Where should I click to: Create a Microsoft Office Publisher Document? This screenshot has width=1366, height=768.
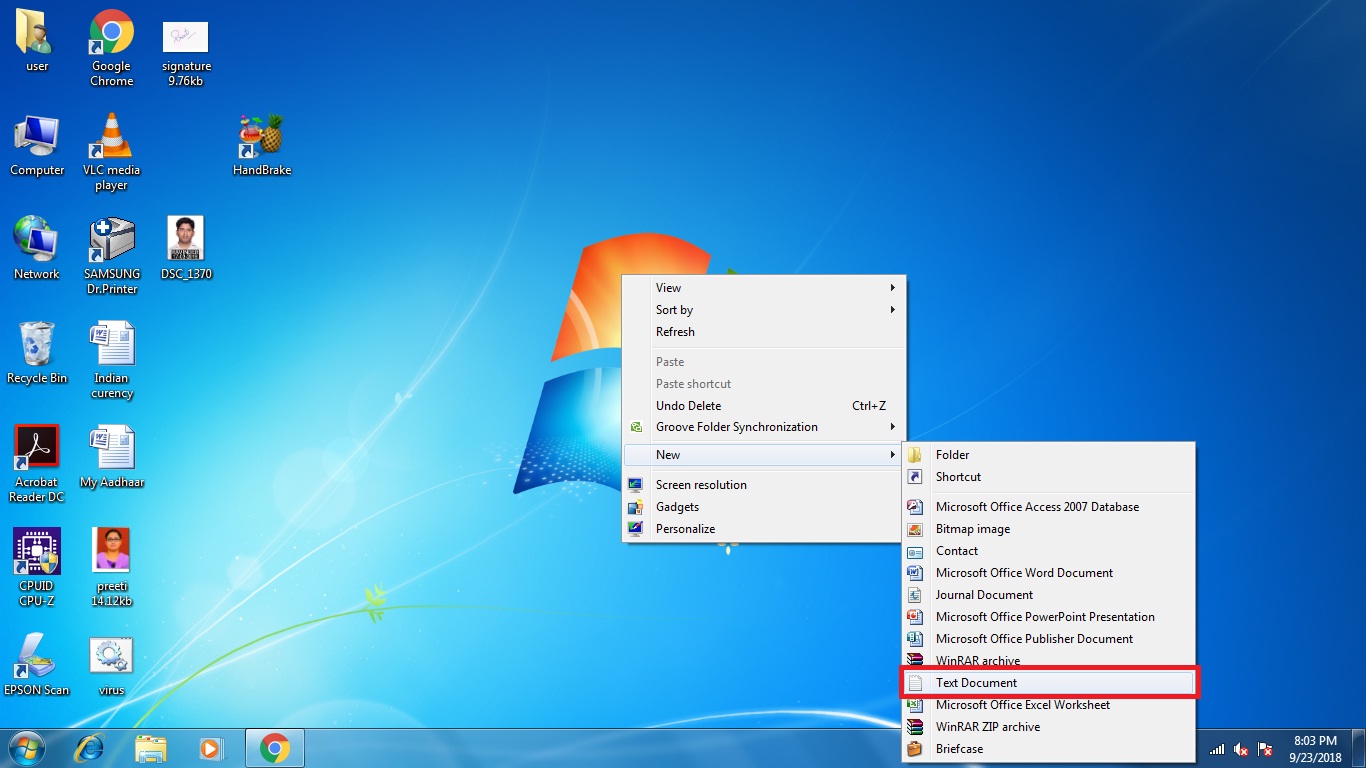pos(1049,639)
